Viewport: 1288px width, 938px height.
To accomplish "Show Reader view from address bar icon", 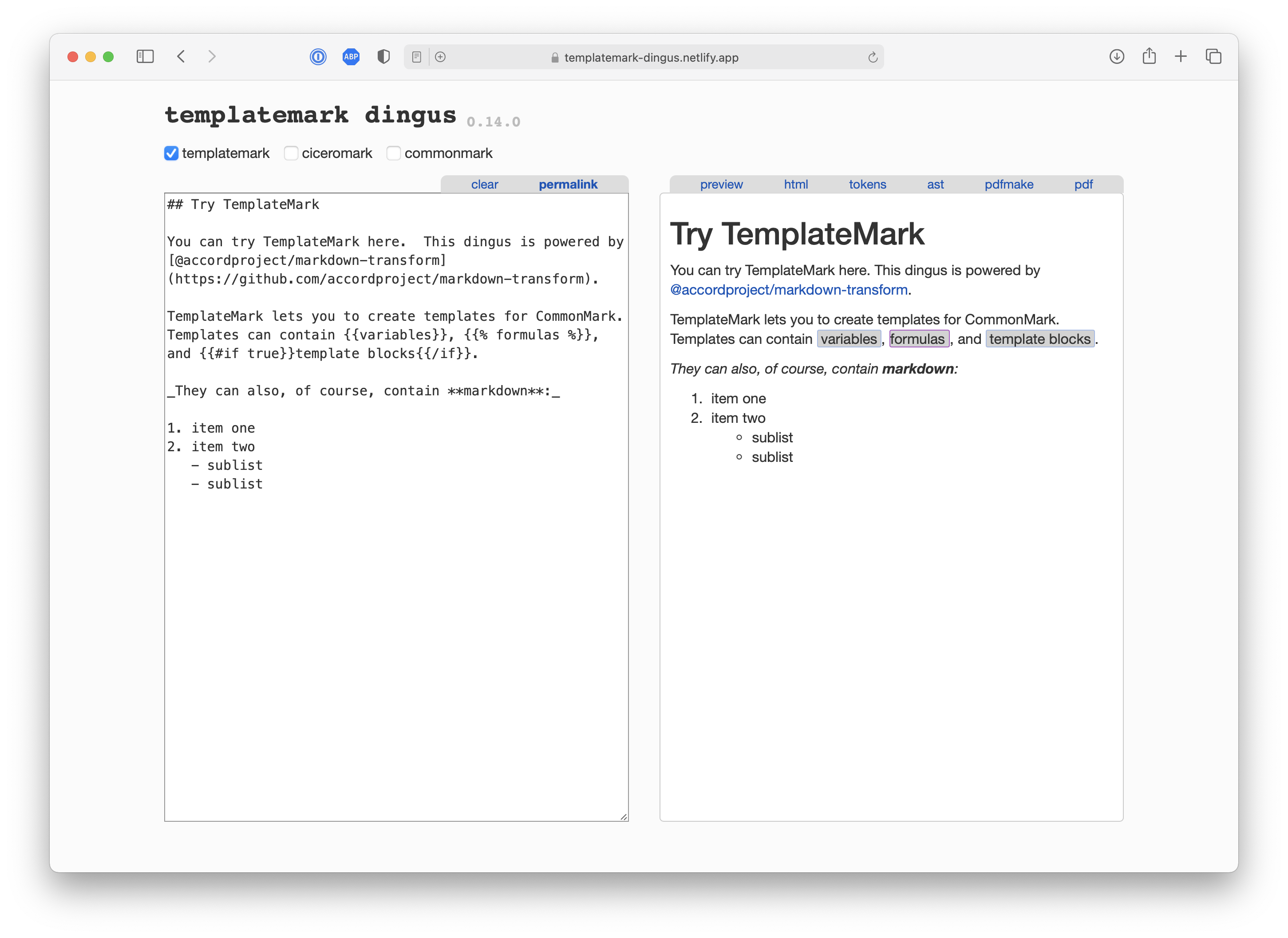I will 416,57.
